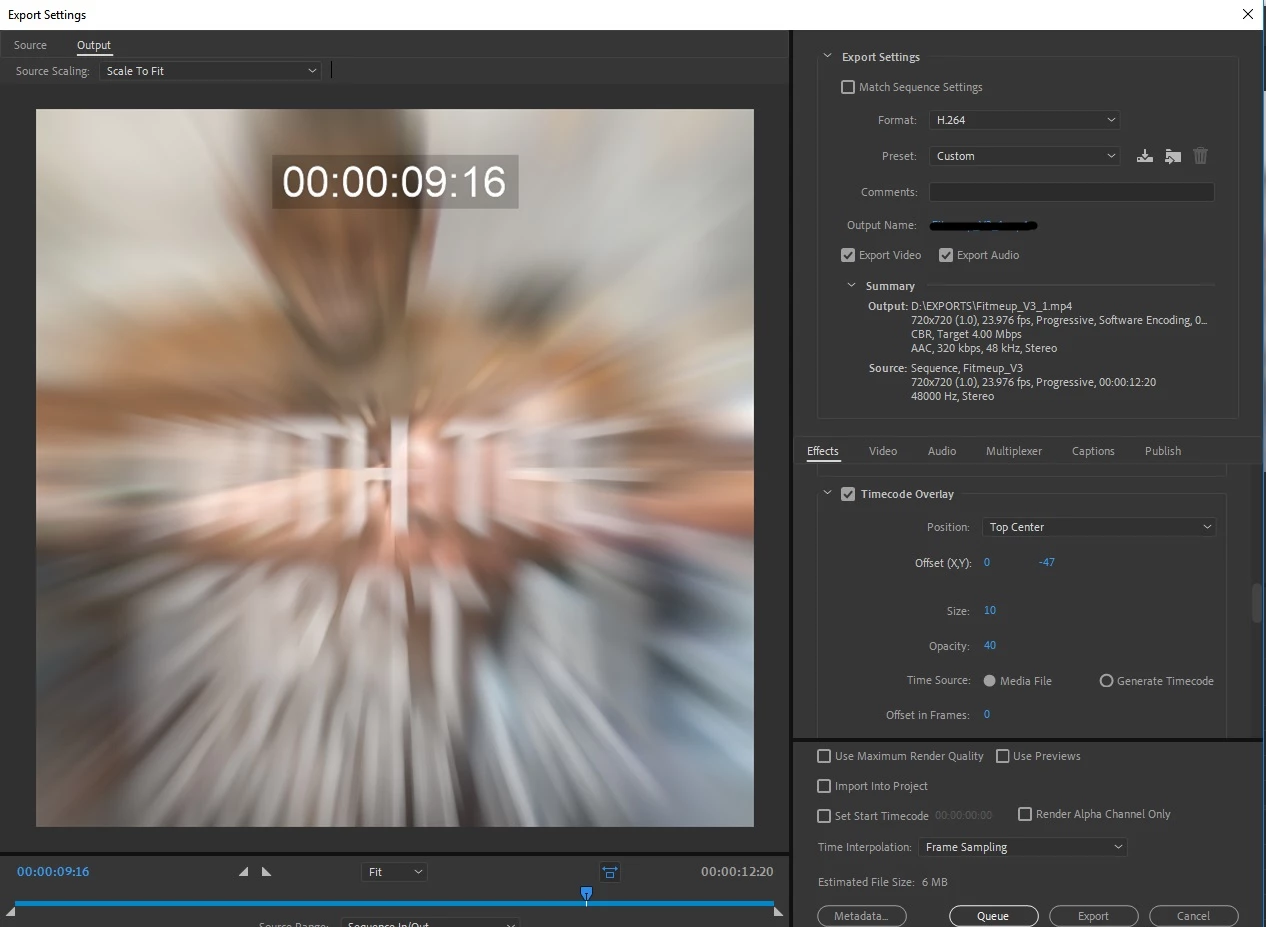
Task: Switch to the Output tab
Action: 94,45
